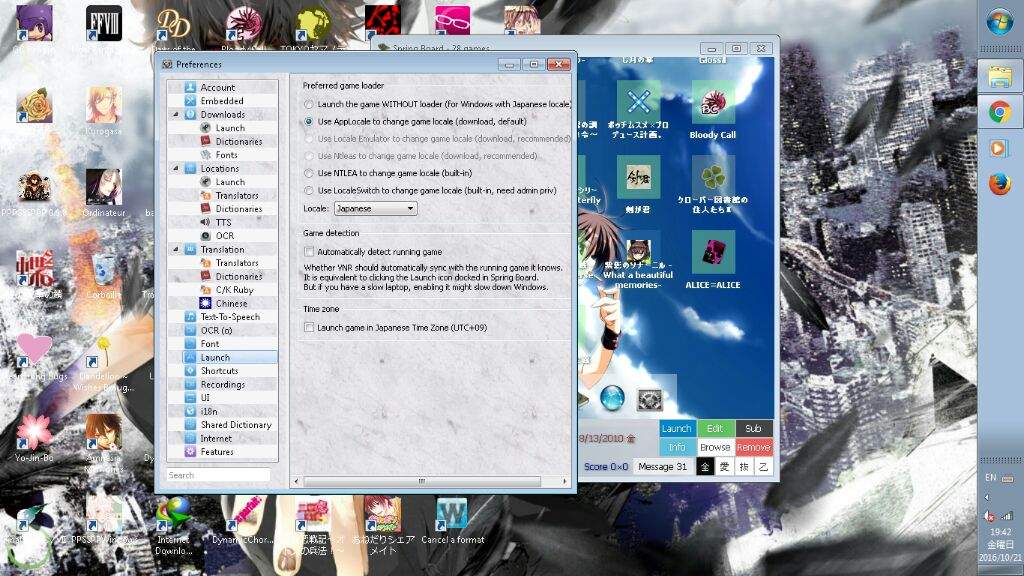This screenshot has height=576, width=1024.
Task: Select Embedded in the Preferences tree
Action: (x=222, y=101)
